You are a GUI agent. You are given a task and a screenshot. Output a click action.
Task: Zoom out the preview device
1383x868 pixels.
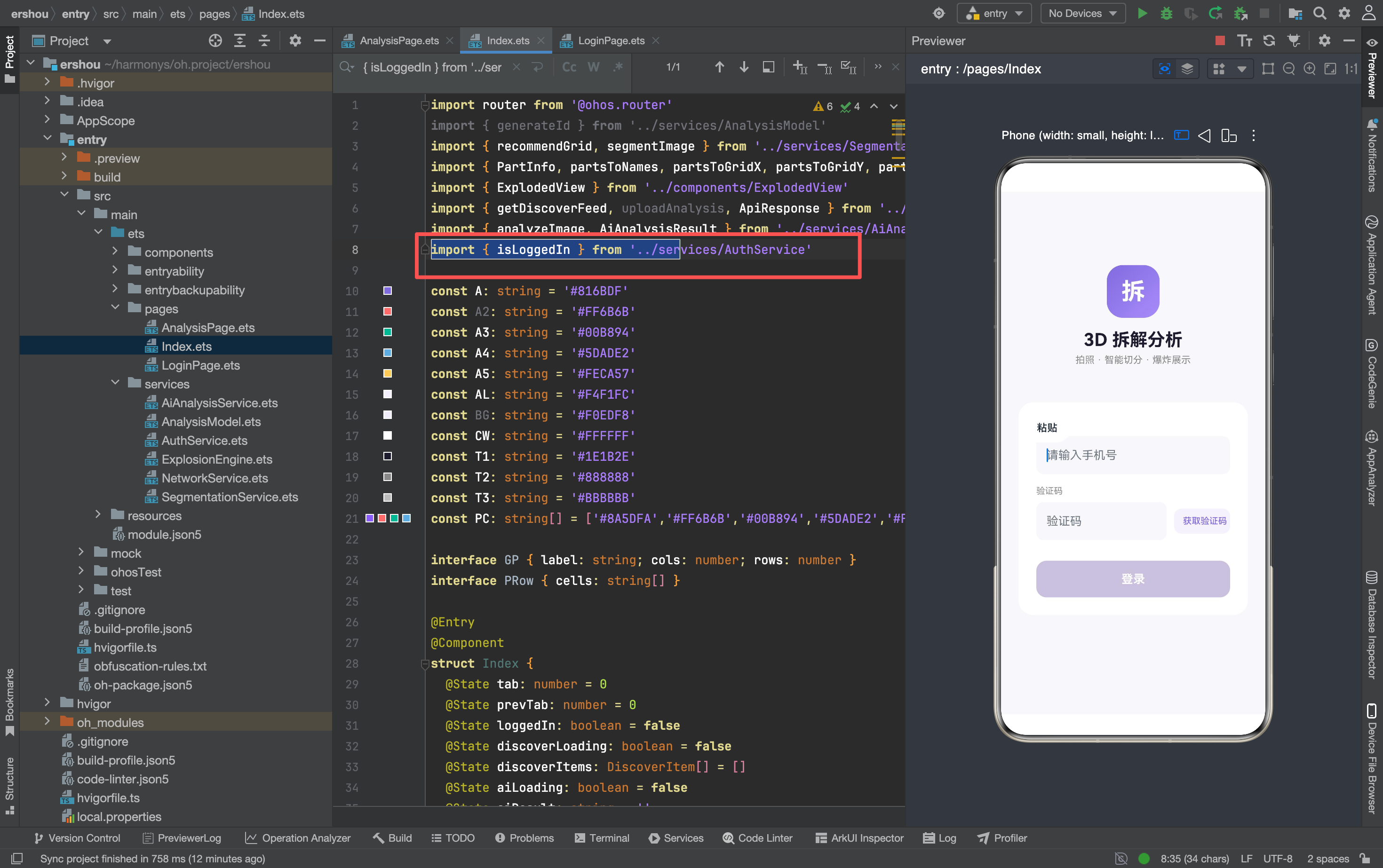point(1289,69)
